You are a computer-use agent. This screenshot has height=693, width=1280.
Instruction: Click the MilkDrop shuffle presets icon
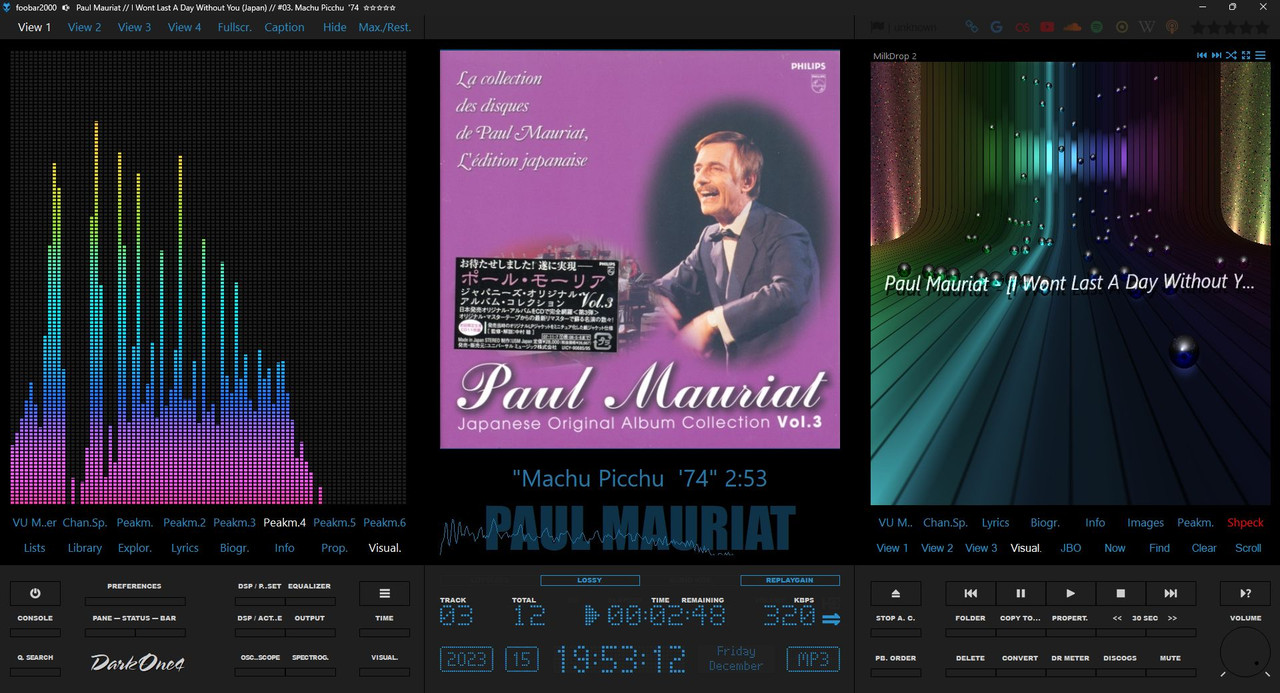pyautogui.click(x=1231, y=55)
